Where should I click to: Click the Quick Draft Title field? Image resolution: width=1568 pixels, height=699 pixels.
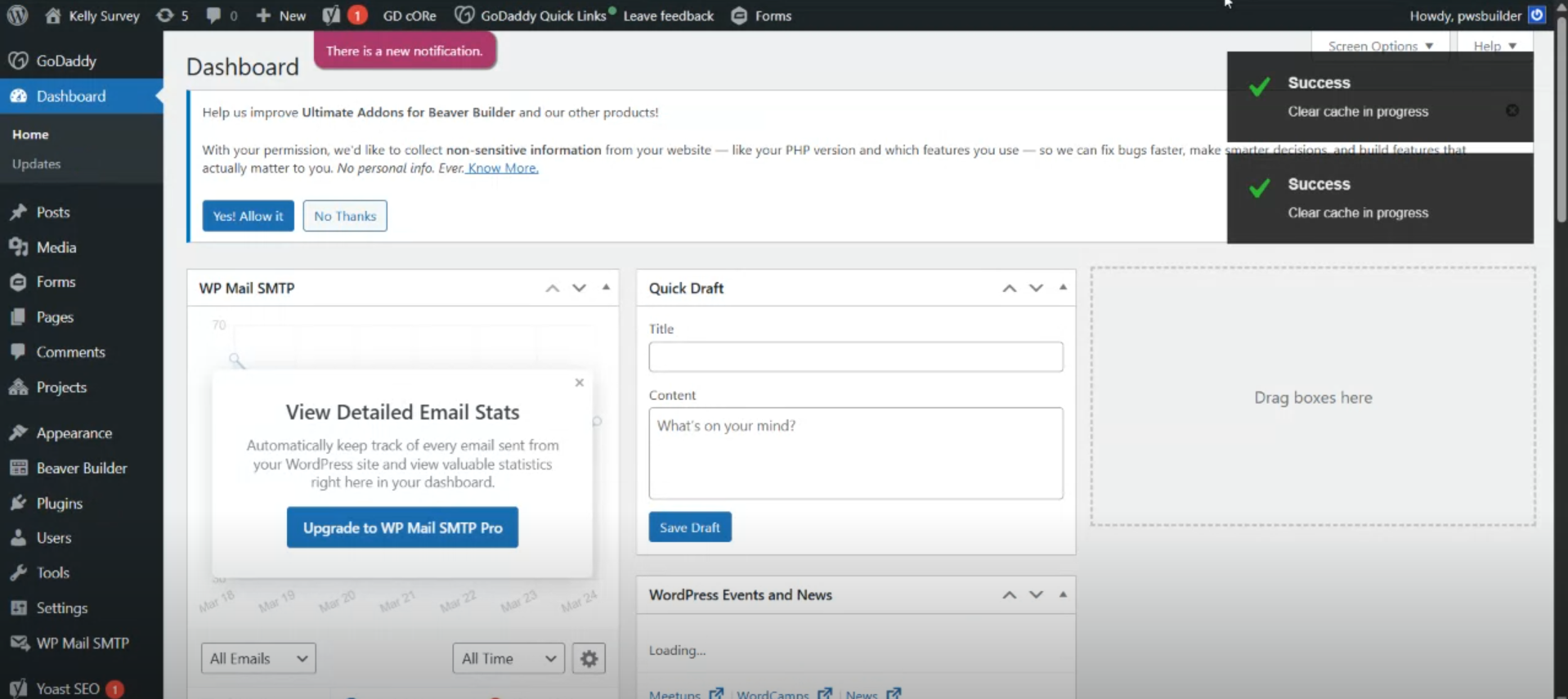click(855, 356)
